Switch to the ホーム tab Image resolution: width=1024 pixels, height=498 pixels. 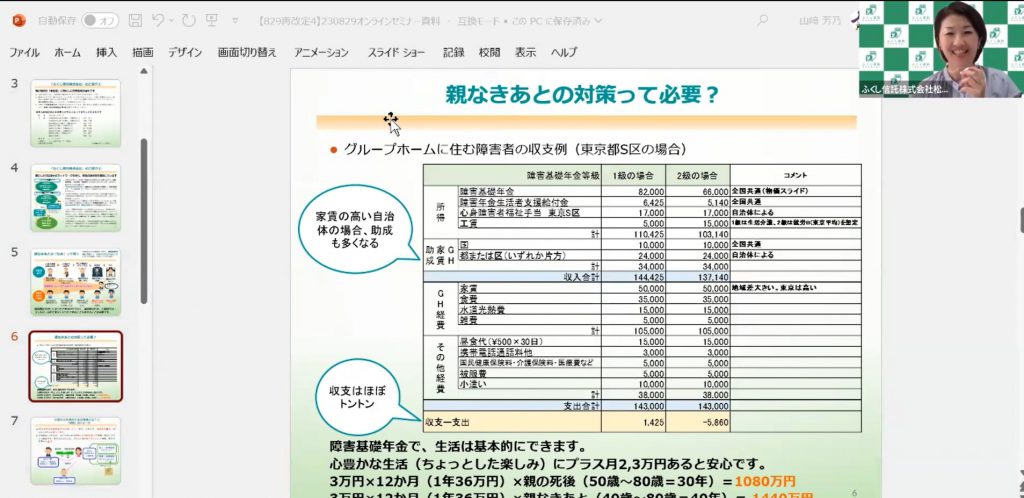click(68, 53)
